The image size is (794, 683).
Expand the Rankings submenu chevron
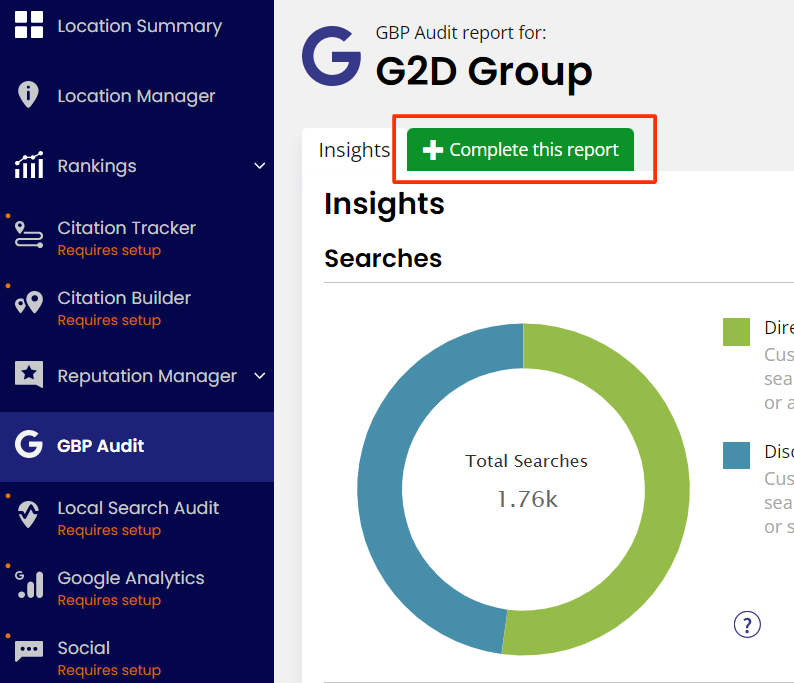(x=259, y=166)
